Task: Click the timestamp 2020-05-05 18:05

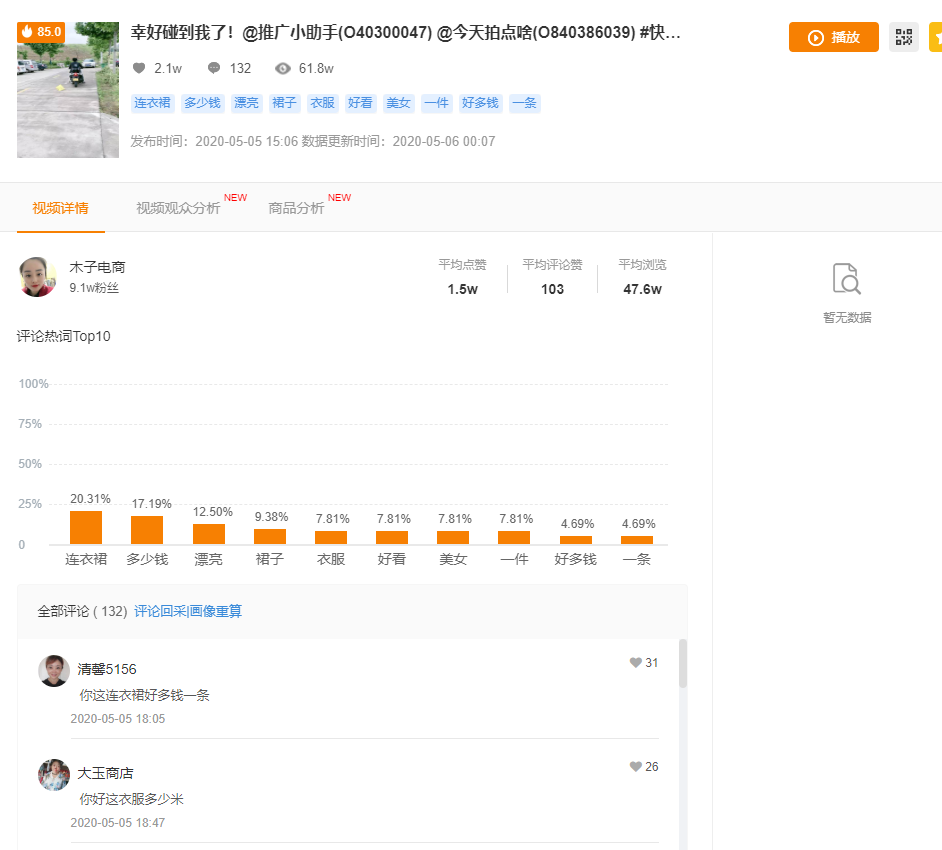Action: click(118, 719)
